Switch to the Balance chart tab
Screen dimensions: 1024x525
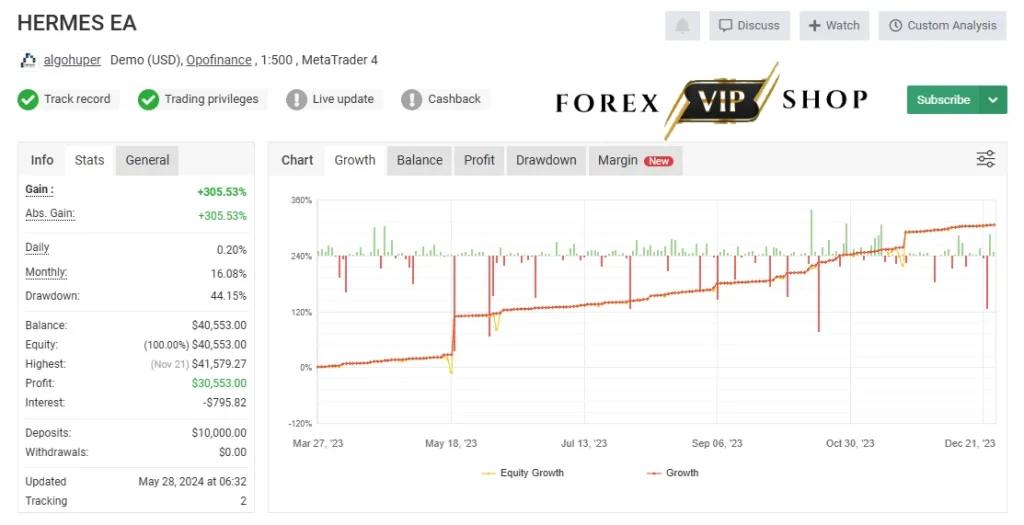(x=419, y=160)
